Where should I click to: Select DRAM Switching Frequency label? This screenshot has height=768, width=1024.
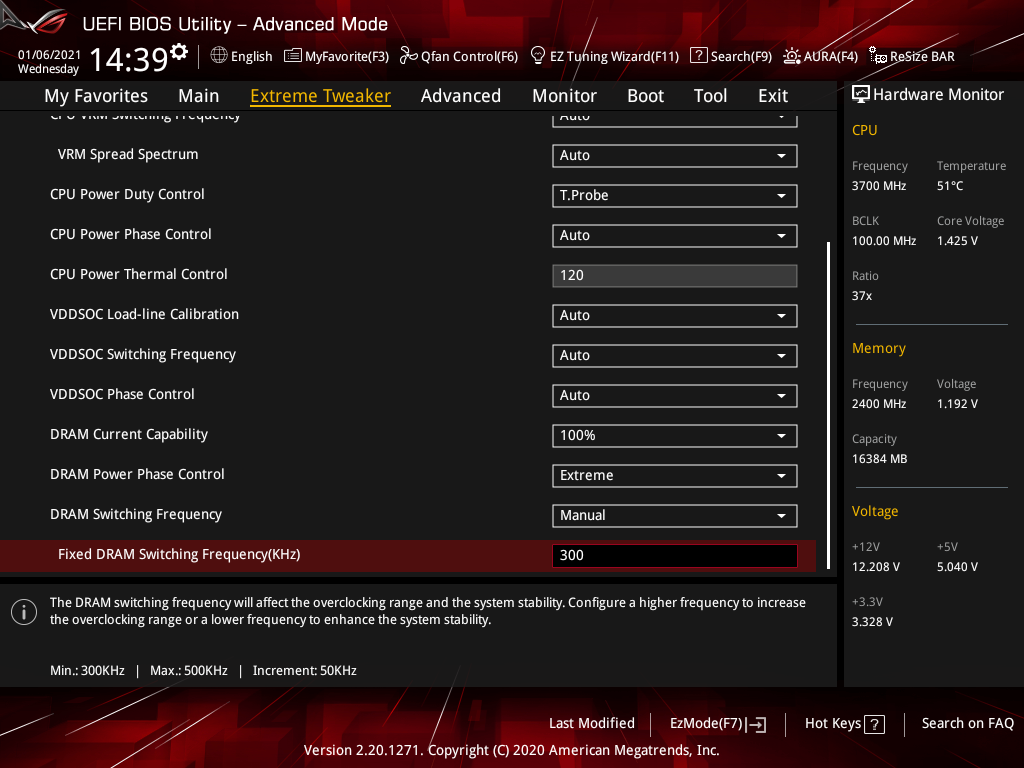click(x=136, y=514)
